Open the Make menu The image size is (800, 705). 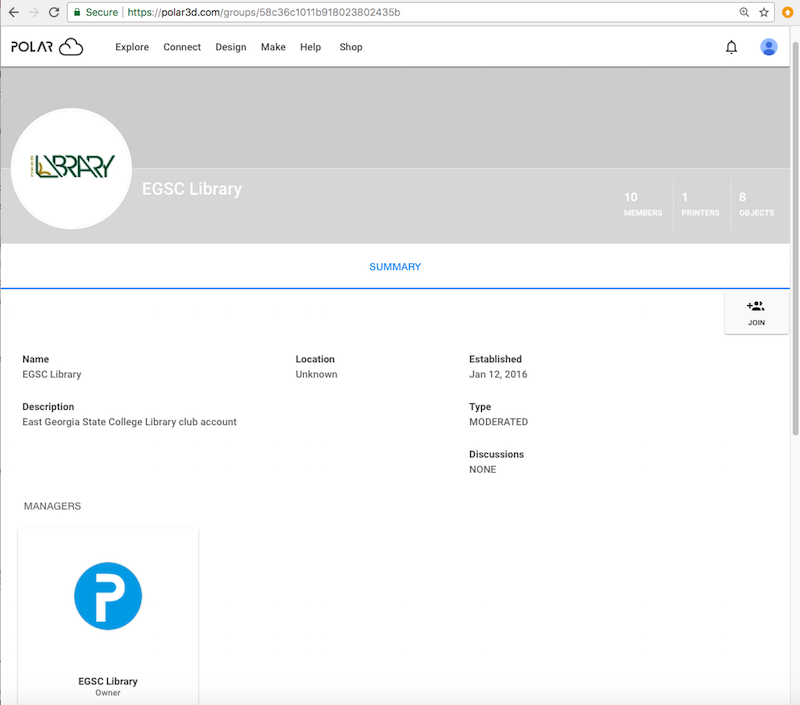coord(273,47)
